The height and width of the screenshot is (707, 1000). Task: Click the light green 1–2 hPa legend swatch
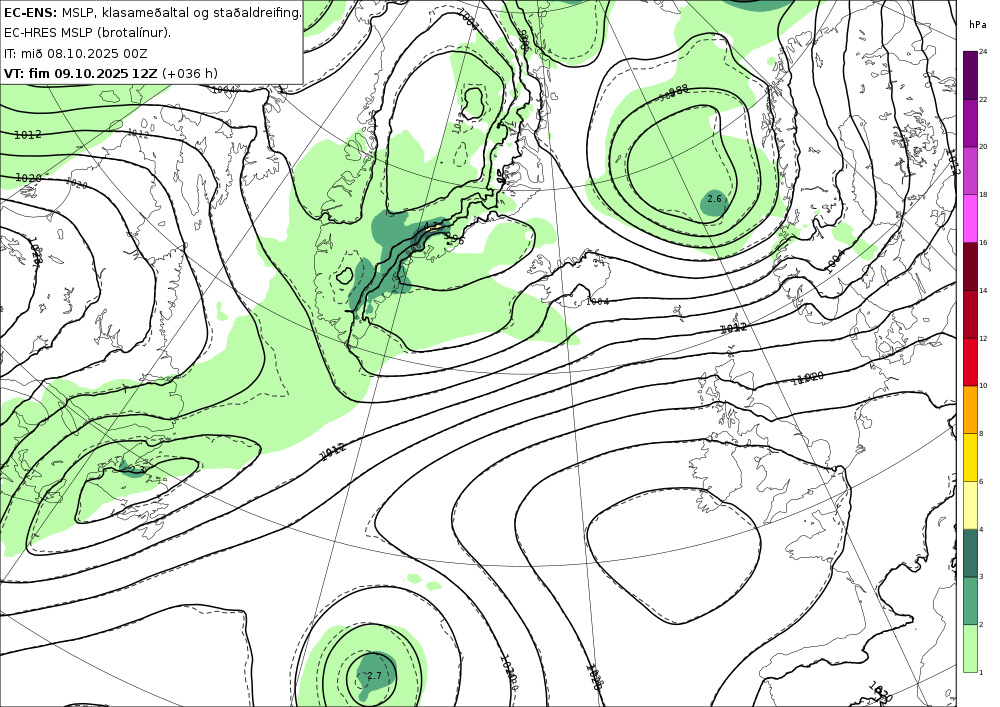coord(970,648)
